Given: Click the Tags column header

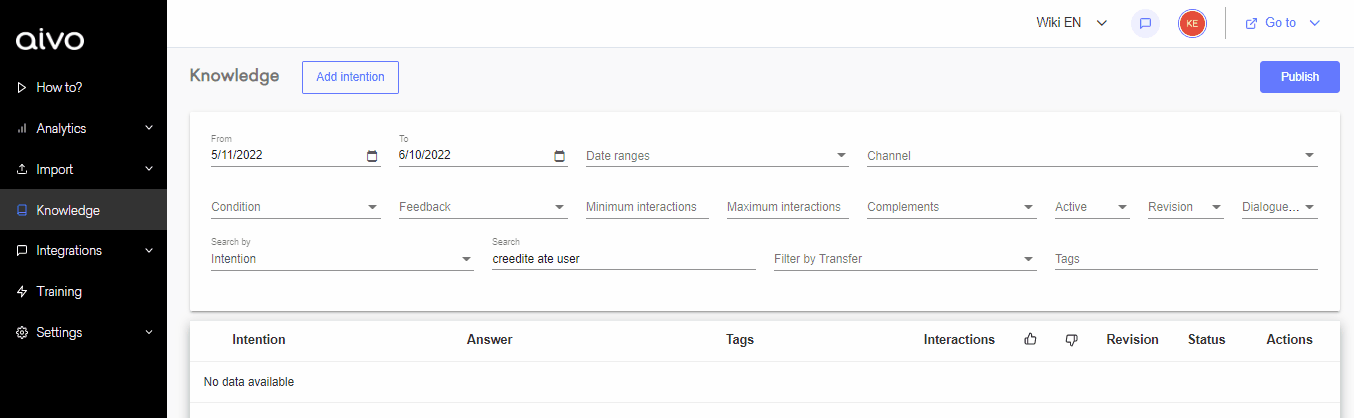Looking at the screenshot, I should point(740,340).
